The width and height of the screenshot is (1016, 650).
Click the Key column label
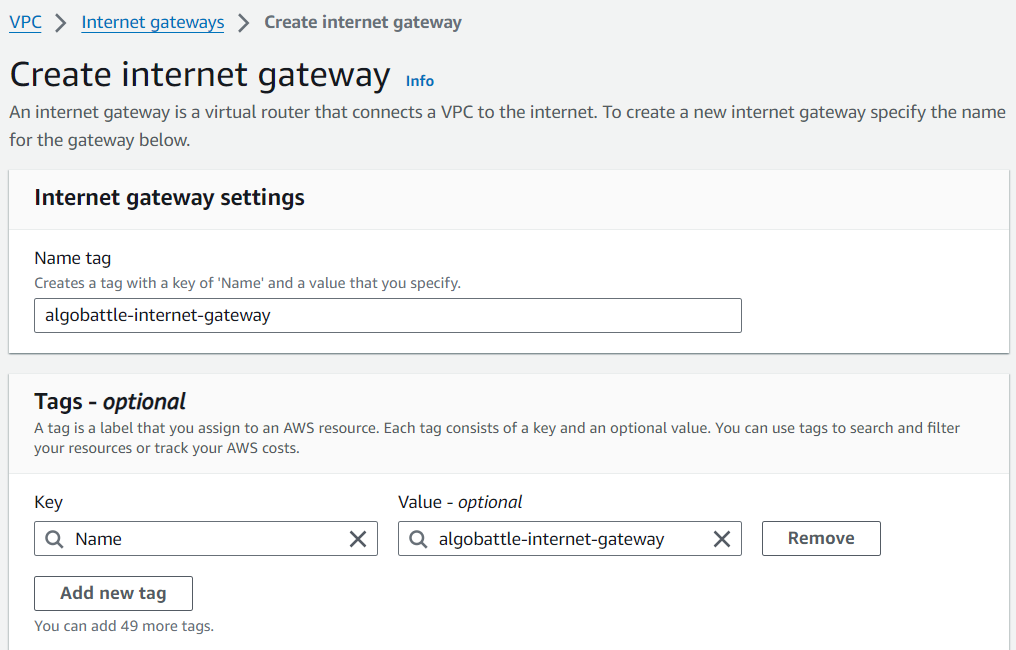48,502
